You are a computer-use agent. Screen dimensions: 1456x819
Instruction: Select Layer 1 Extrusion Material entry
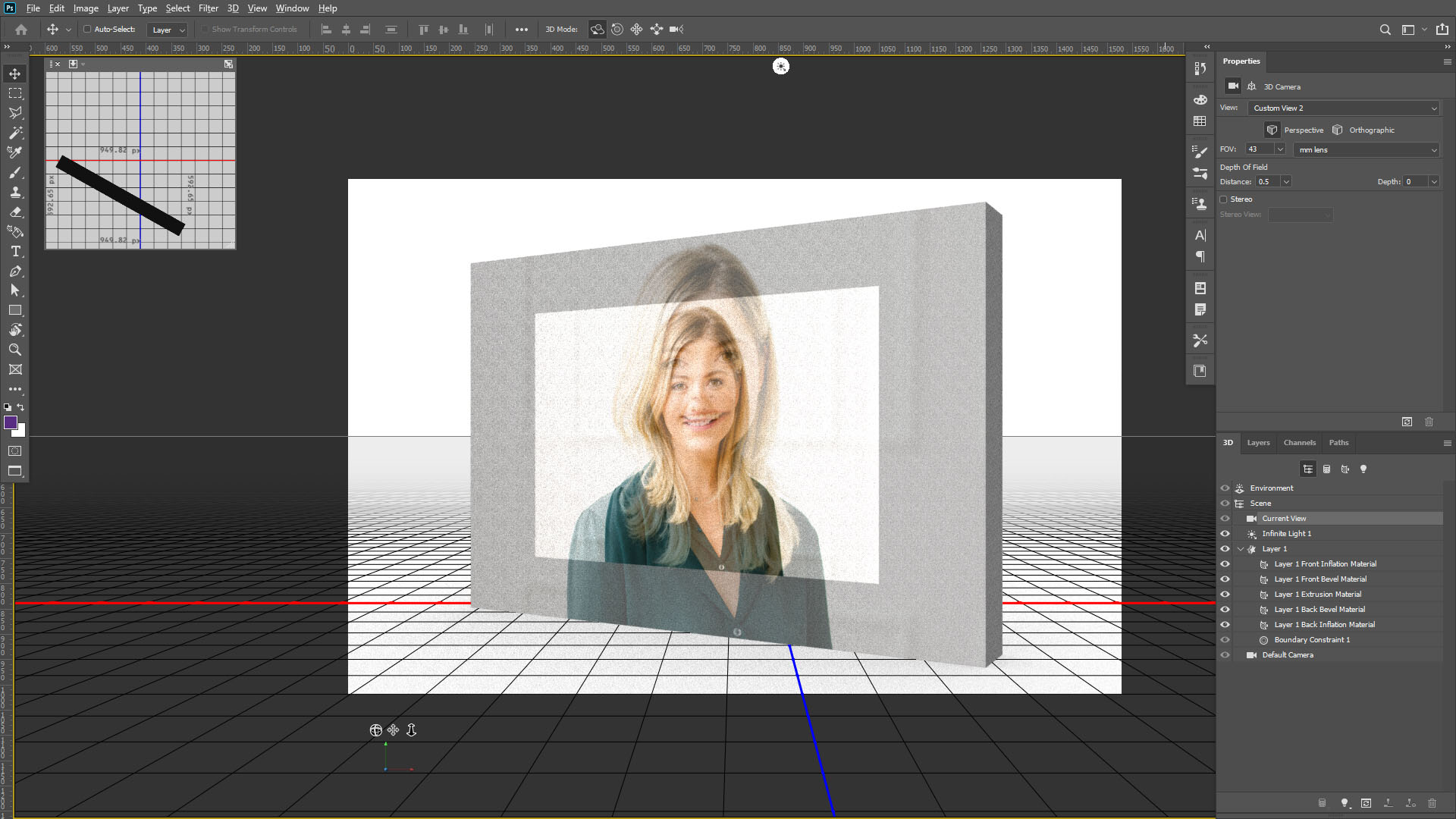click(x=1317, y=595)
